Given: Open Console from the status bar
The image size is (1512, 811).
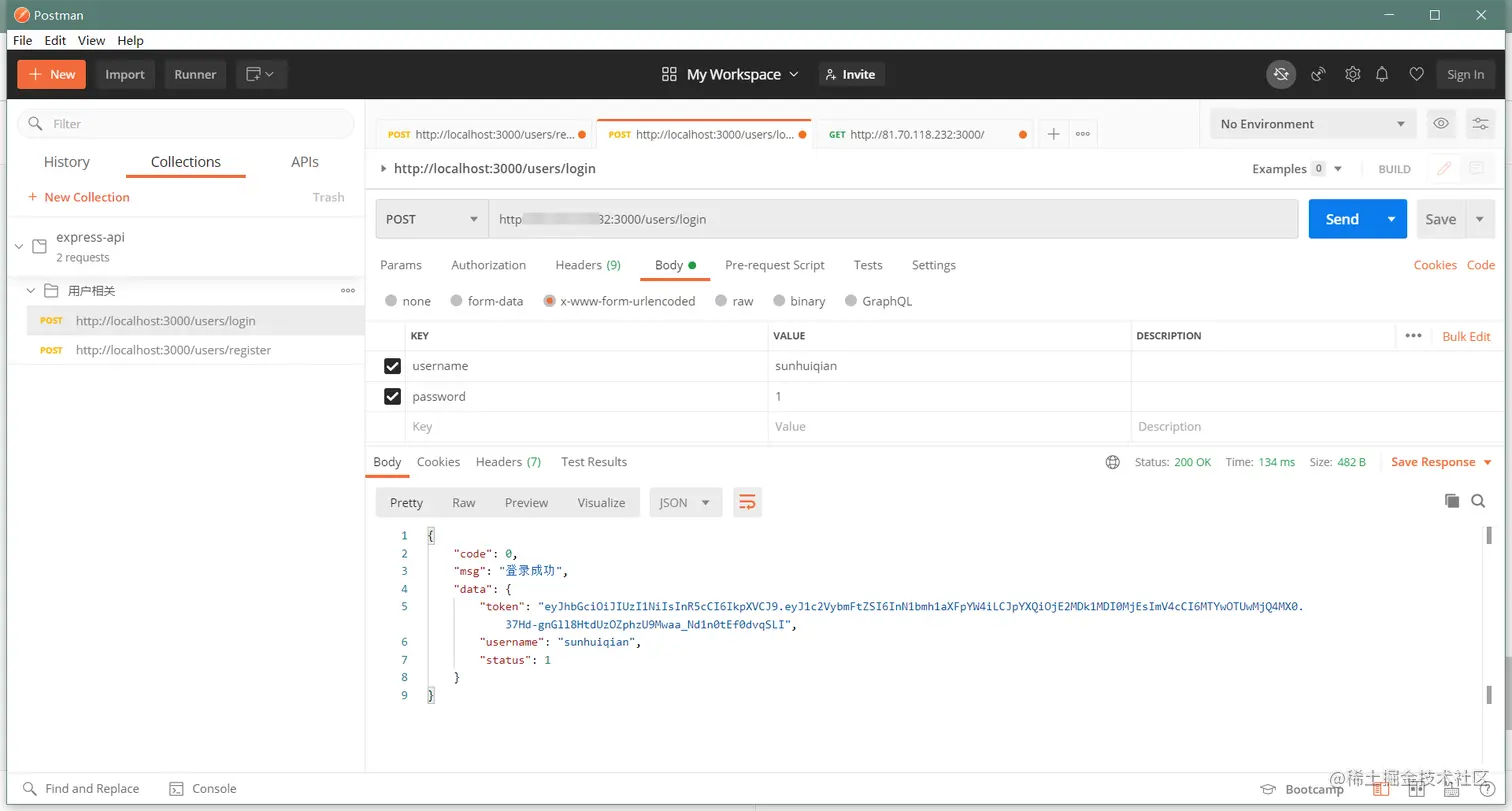Looking at the screenshot, I should pyautogui.click(x=203, y=788).
